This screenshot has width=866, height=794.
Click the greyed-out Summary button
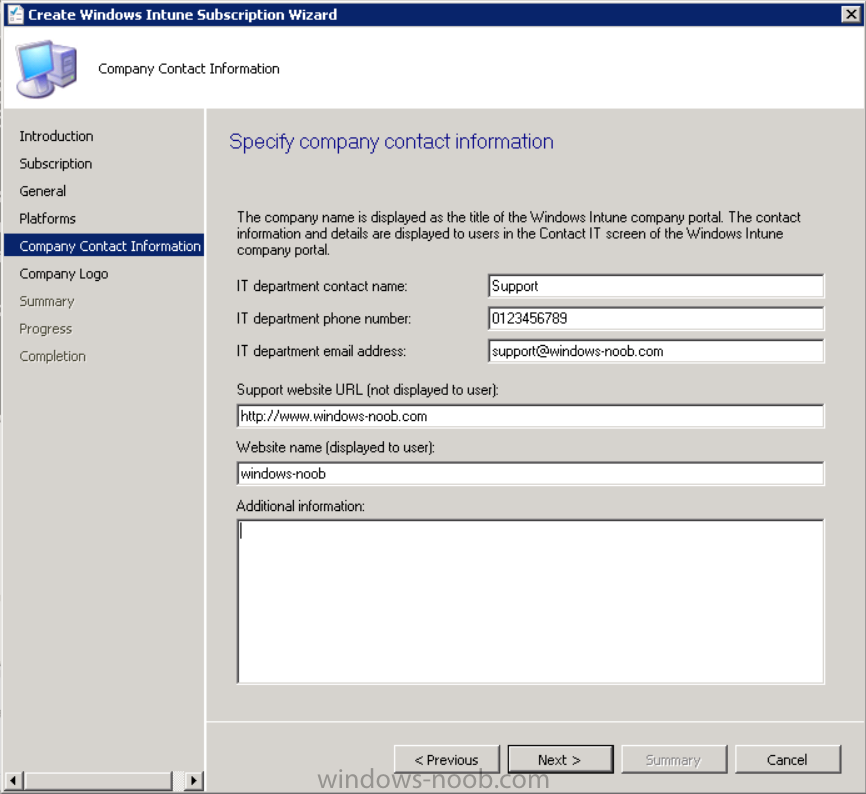pyautogui.click(x=674, y=760)
